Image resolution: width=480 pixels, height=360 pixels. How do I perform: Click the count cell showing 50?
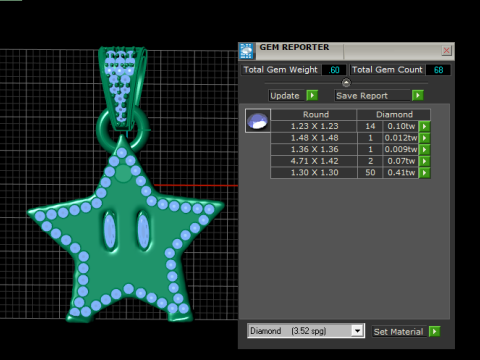tap(370, 173)
